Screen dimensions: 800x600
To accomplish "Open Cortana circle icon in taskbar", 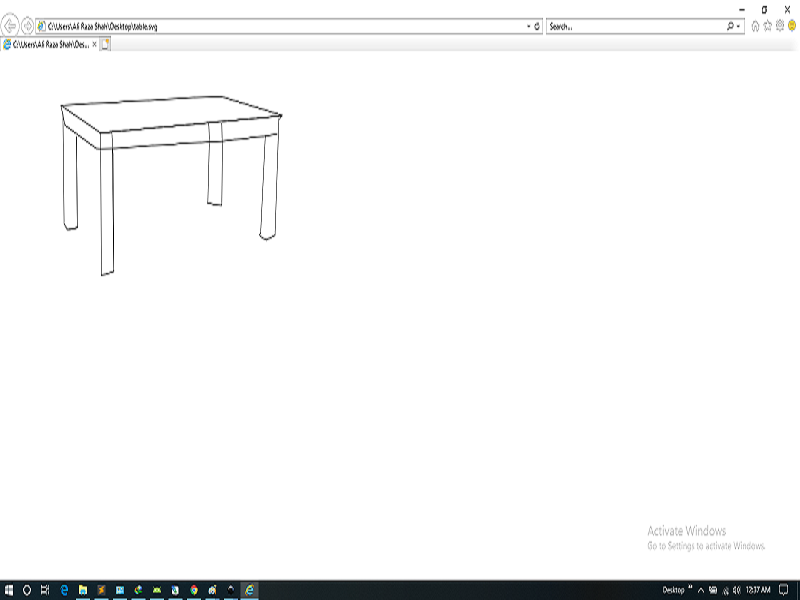I will tap(27, 590).
